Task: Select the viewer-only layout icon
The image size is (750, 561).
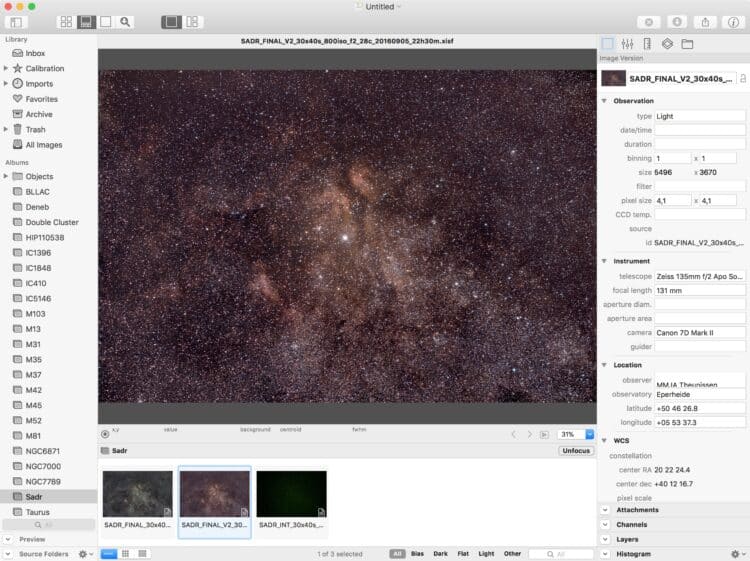Action: pos(106,22)
